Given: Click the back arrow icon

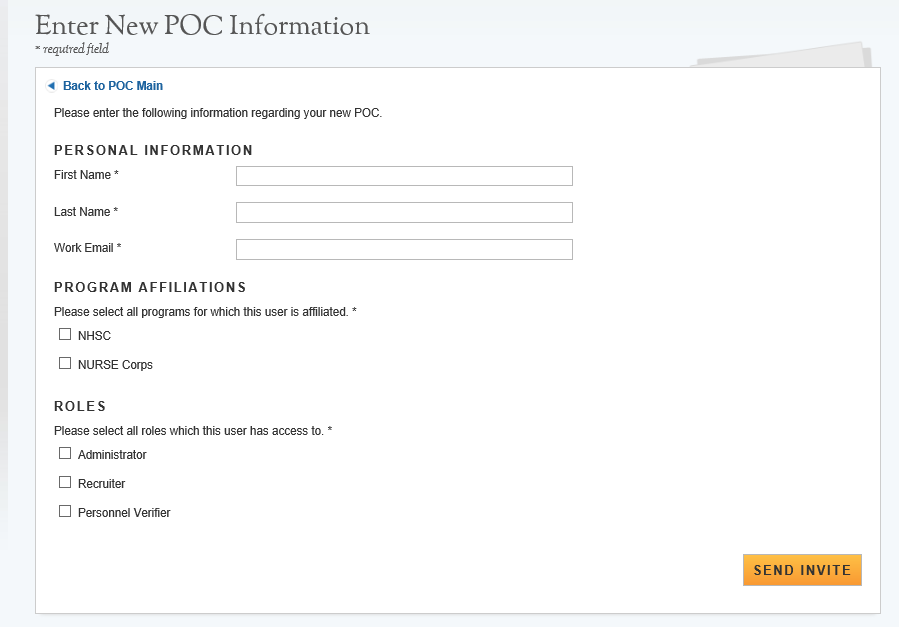Looking at the screenshot, I should pos(50,86).
